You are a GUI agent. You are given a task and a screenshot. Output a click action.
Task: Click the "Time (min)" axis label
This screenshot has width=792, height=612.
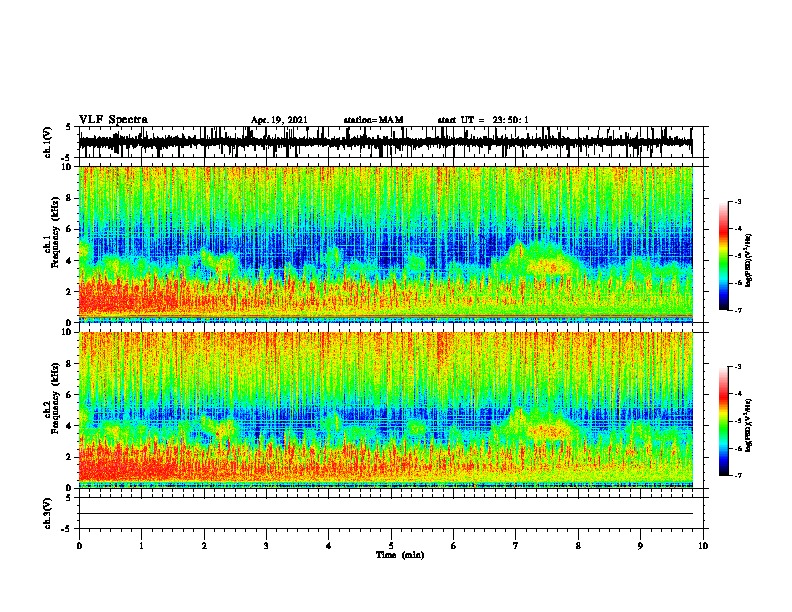click(400, 555)
